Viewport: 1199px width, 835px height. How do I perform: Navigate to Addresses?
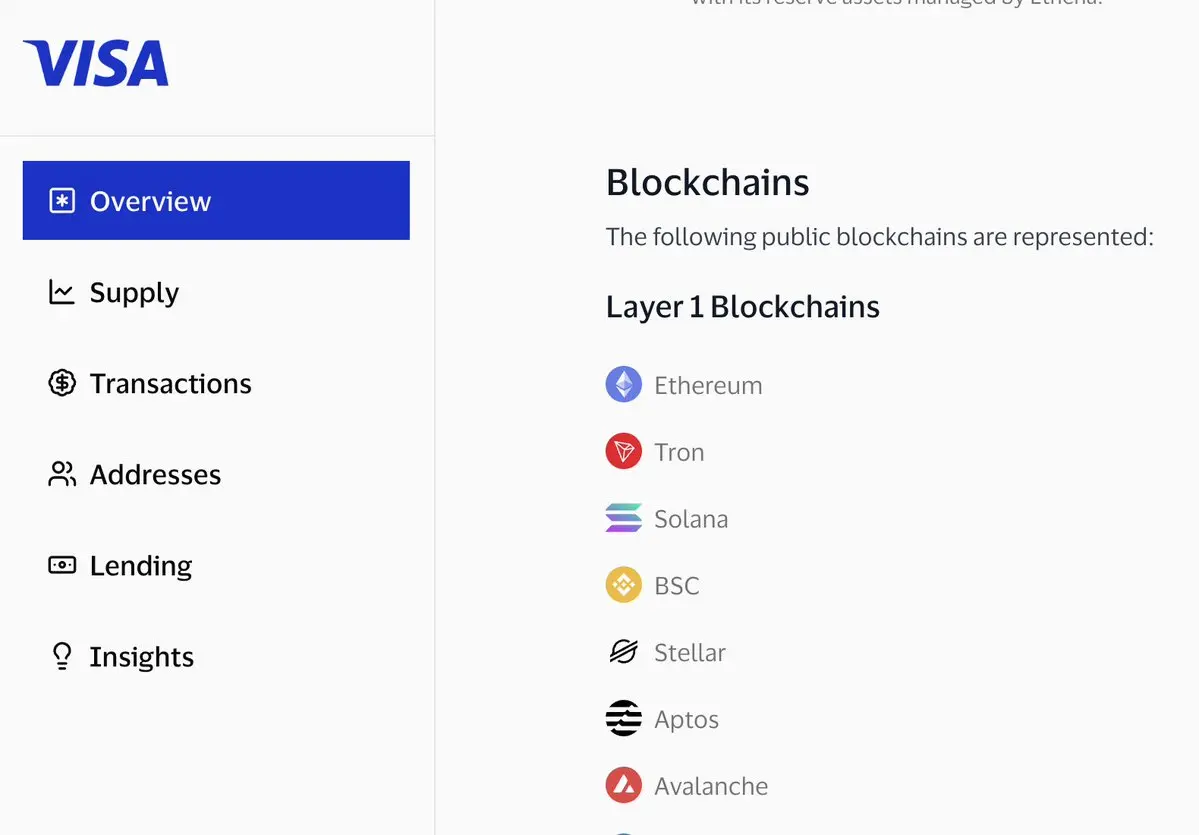tap(216, 474)
